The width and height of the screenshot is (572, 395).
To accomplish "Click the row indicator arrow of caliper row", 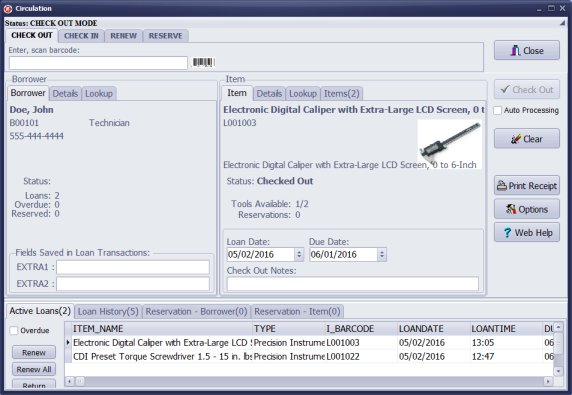I will (68, 342).
